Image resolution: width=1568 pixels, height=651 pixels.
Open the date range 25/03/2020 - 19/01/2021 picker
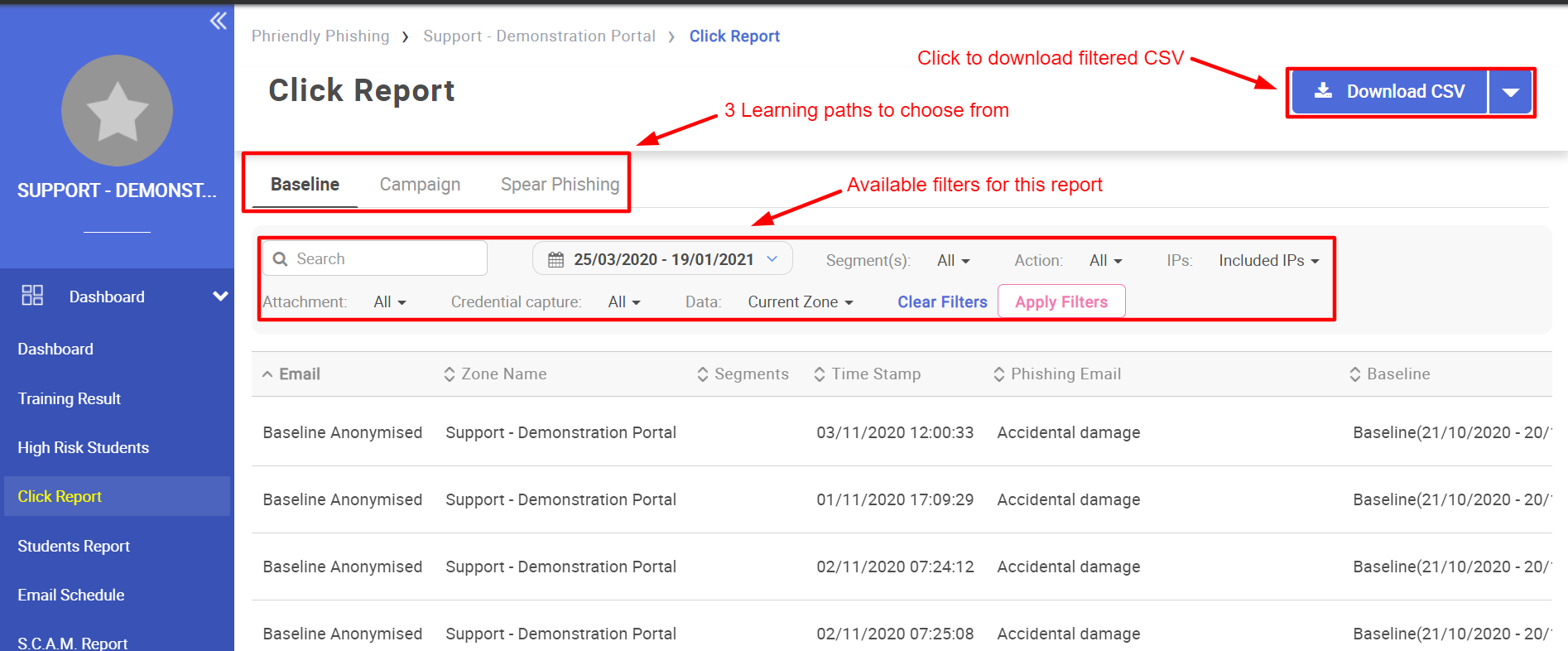pos(663,259)
